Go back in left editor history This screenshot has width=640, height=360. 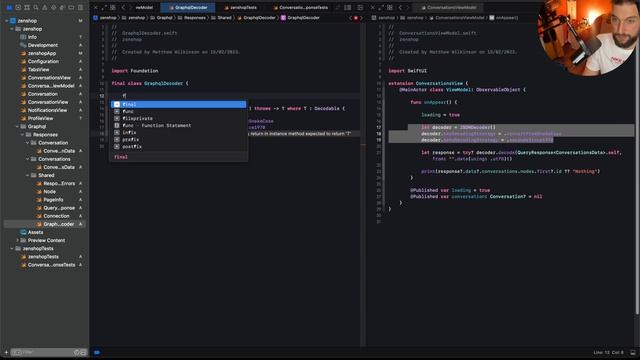[x=124, y=7]
